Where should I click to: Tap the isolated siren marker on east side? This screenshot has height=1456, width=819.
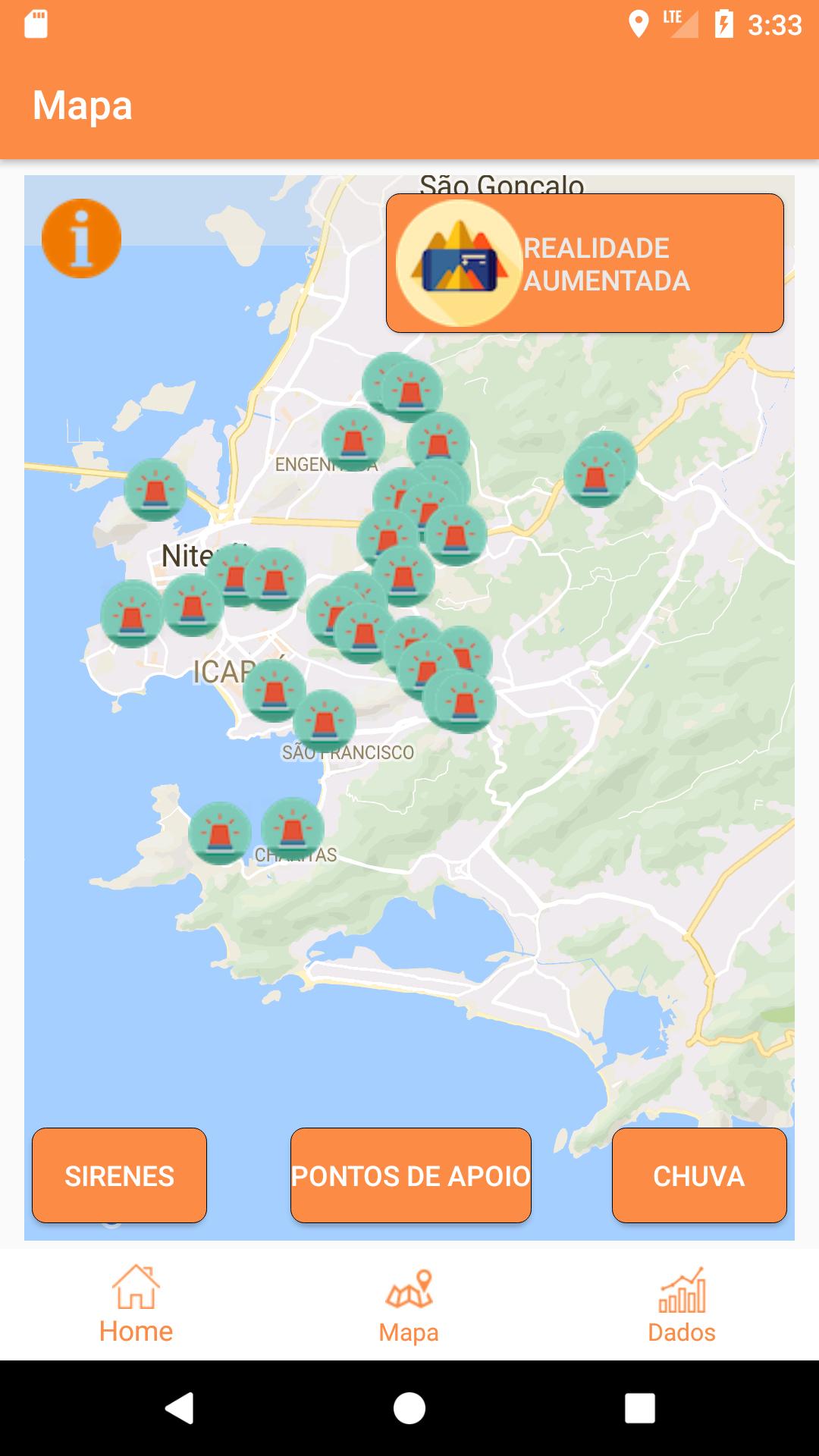595,476
